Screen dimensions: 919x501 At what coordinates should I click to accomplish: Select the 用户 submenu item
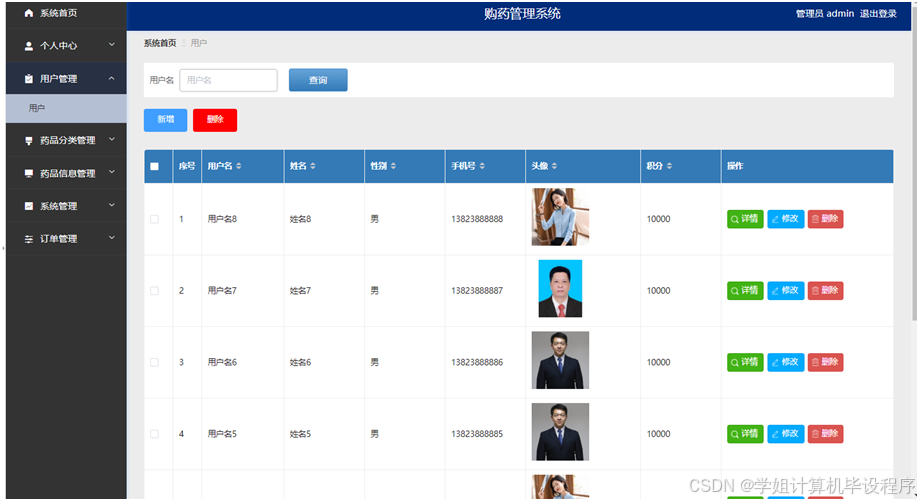66,108
